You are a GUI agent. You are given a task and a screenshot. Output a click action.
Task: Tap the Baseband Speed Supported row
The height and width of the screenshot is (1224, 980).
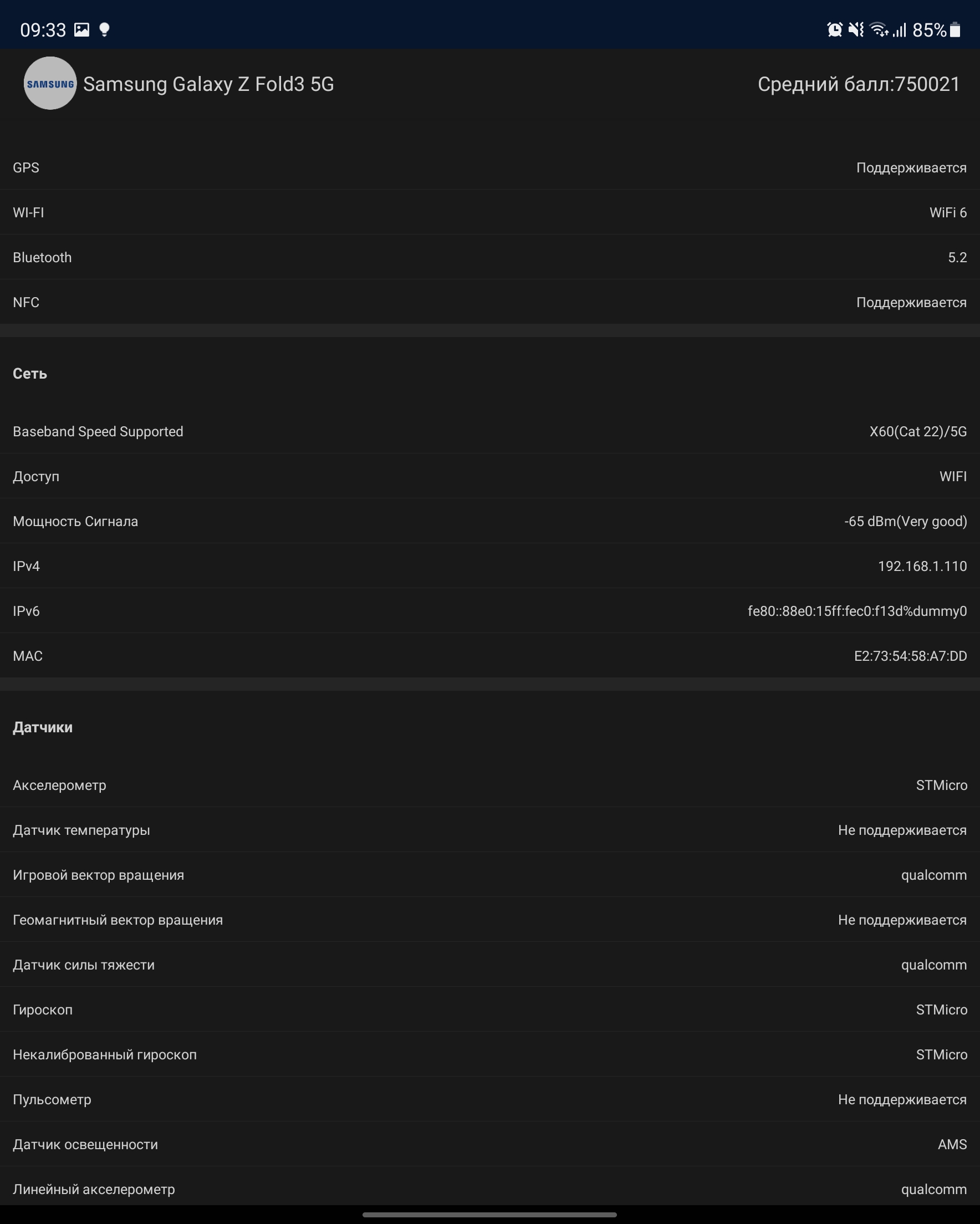490,431
